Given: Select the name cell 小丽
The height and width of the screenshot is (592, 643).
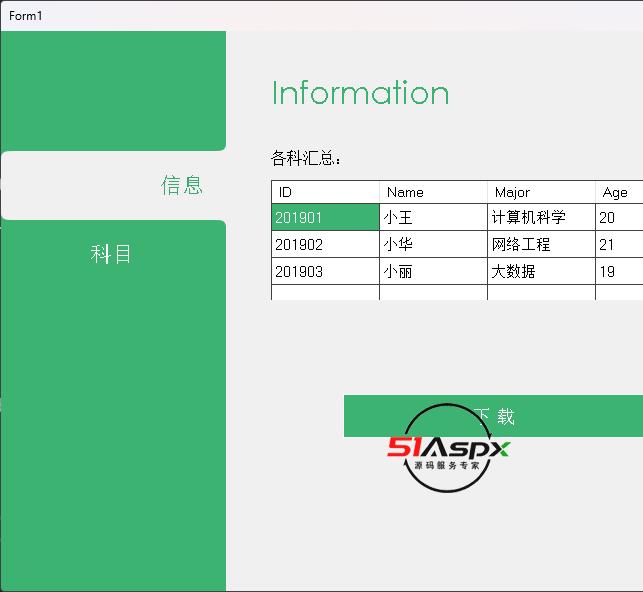Looking at the screenshot, I should click(x=433, y=271).
